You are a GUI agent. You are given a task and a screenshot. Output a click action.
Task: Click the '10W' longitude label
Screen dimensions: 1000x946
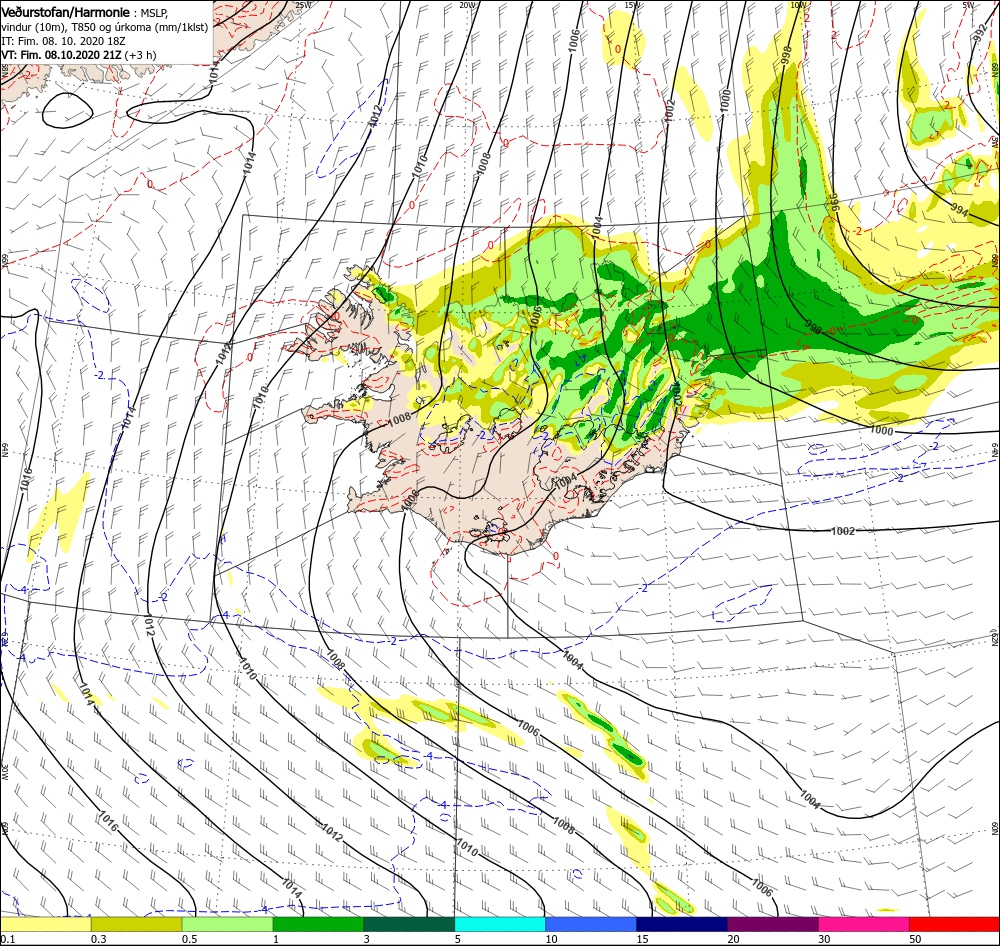tap(797, 5)
